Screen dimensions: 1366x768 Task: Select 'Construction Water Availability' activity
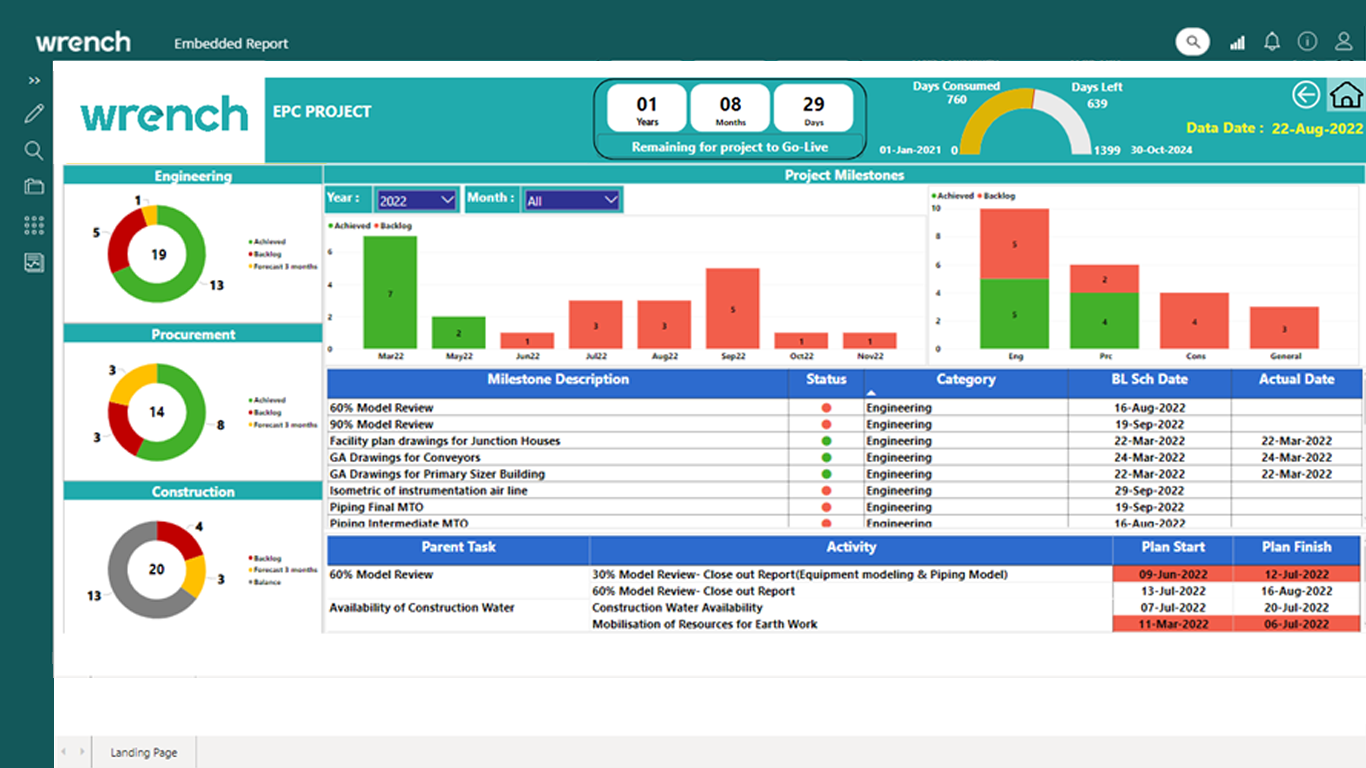point(677,608)
